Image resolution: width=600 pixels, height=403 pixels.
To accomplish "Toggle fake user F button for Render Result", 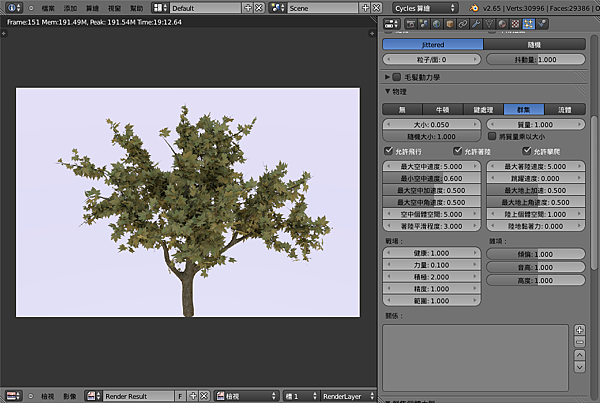I will pyautogui.click(x=180, y=396).
